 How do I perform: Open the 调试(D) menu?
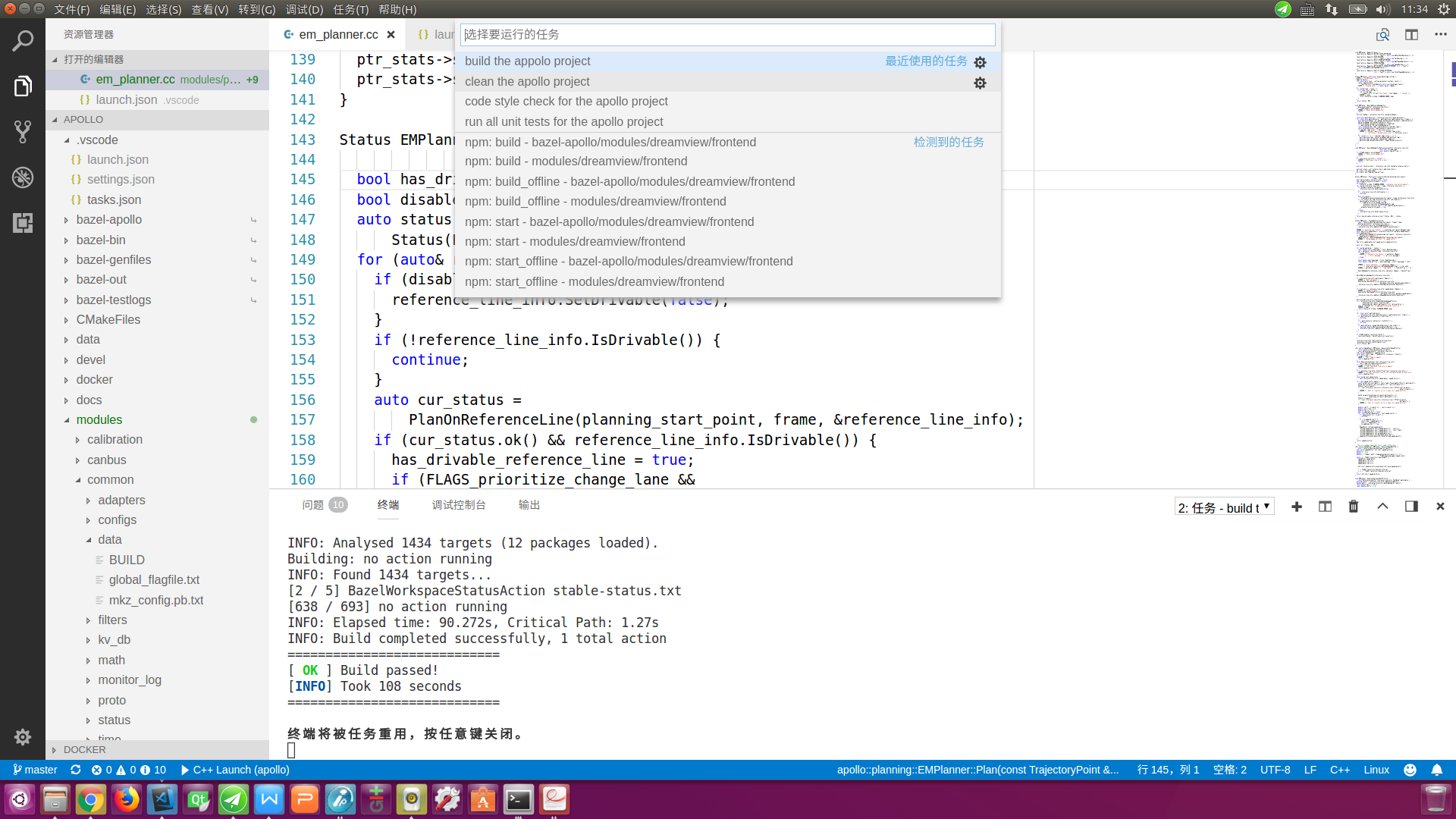point(304,9)
